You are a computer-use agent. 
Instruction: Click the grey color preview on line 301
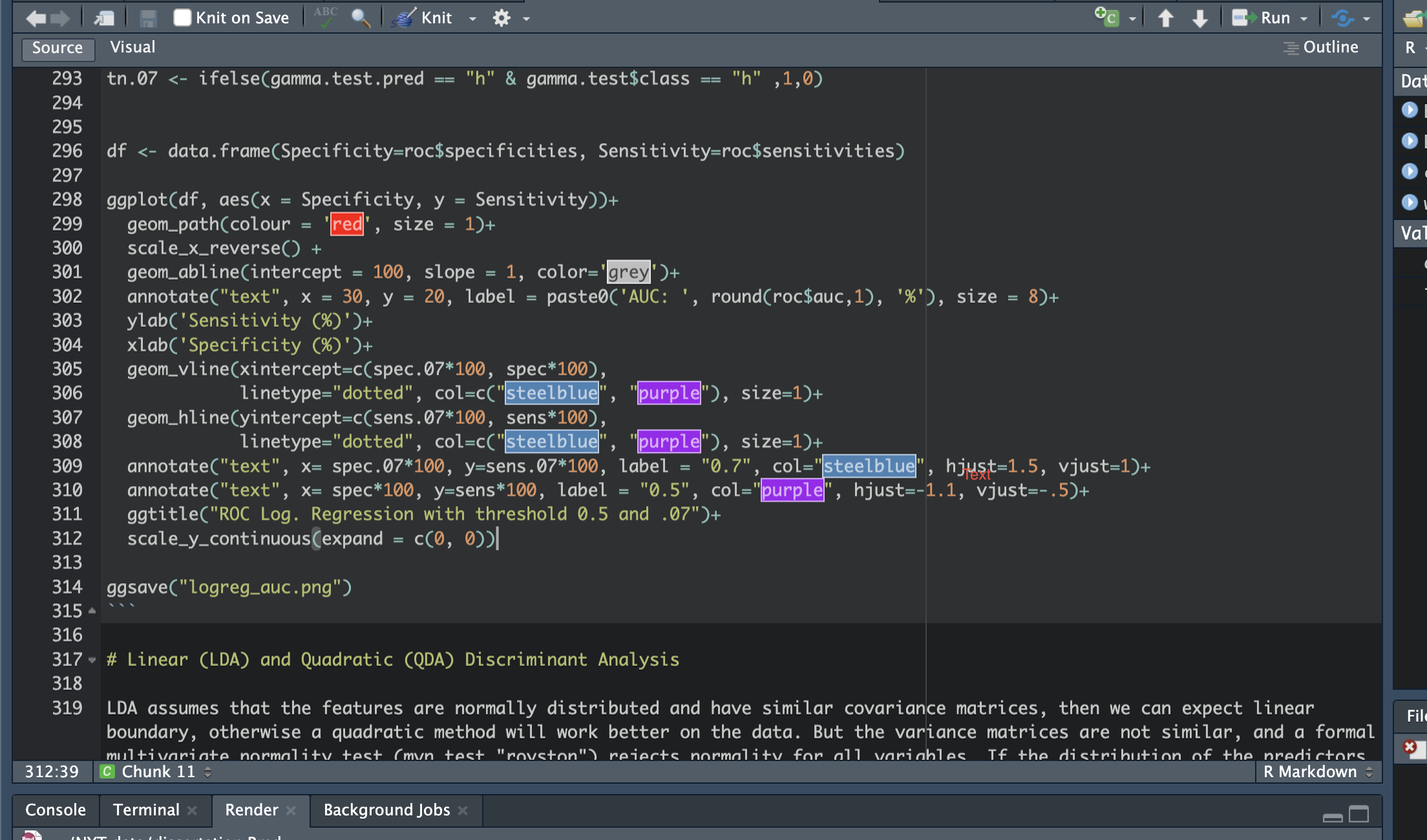point(628,272)
